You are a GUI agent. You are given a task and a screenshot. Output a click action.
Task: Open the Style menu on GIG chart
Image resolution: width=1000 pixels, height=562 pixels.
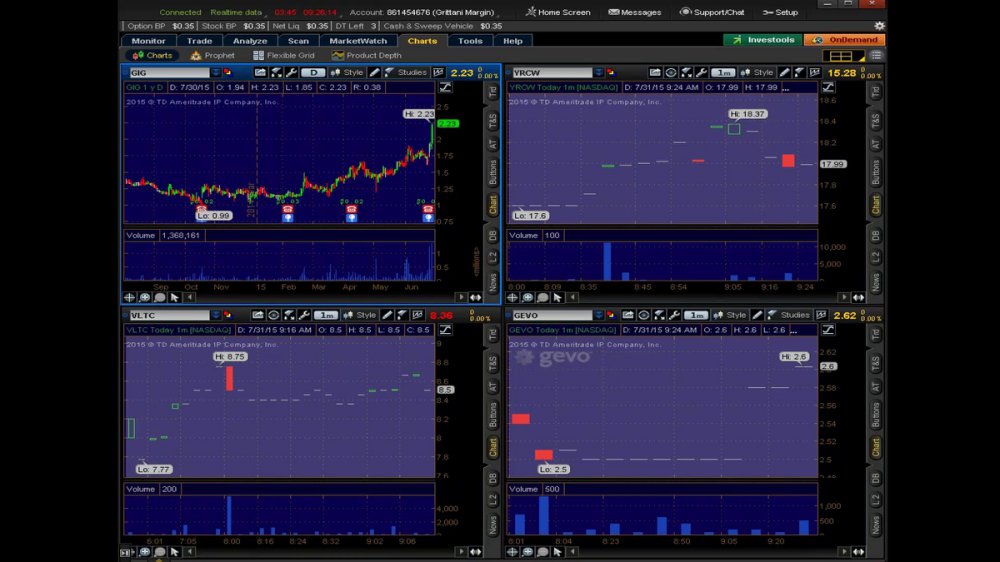point(347,73)
